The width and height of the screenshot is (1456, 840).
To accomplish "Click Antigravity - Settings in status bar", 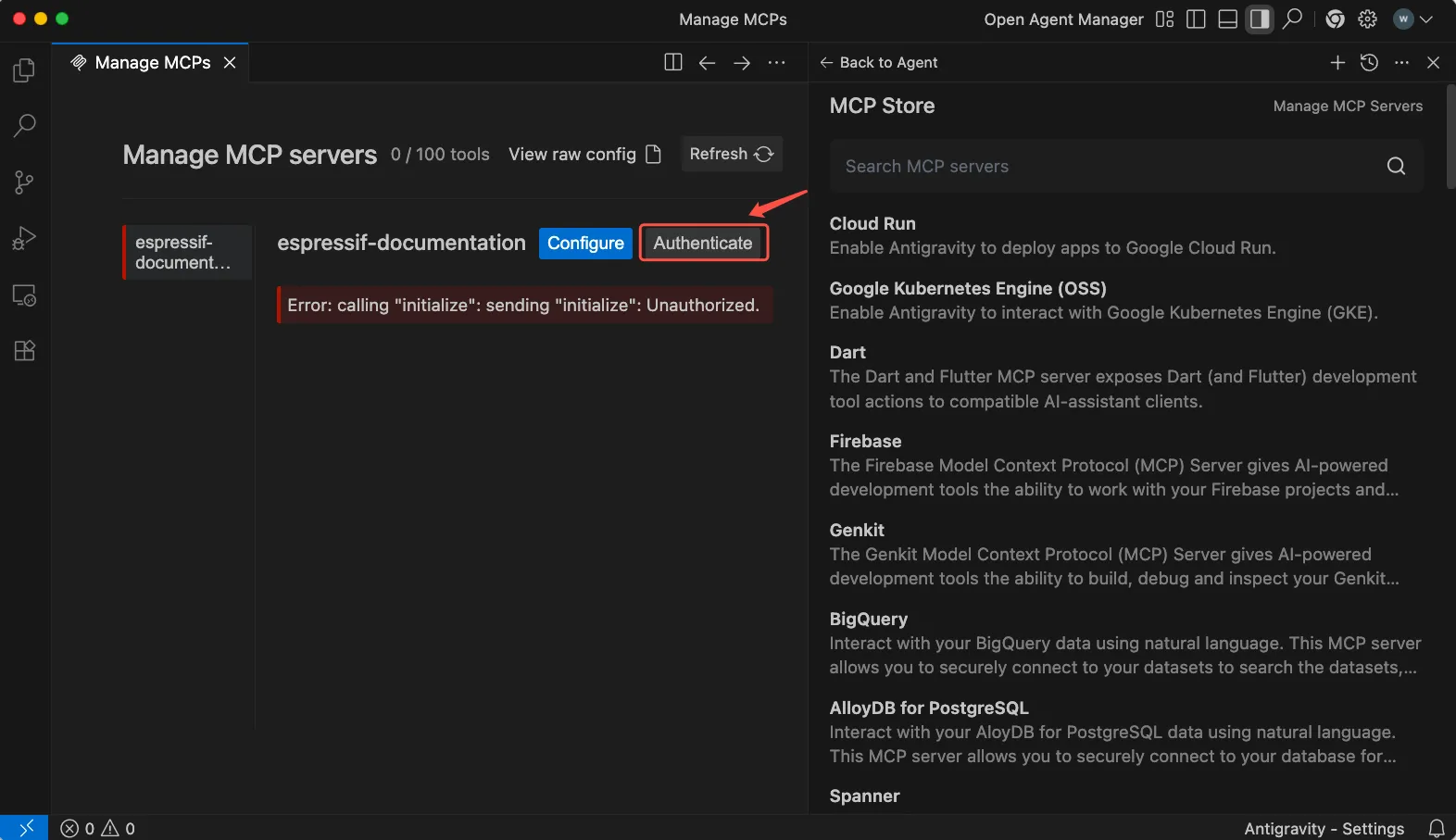I will [1324, 829].
